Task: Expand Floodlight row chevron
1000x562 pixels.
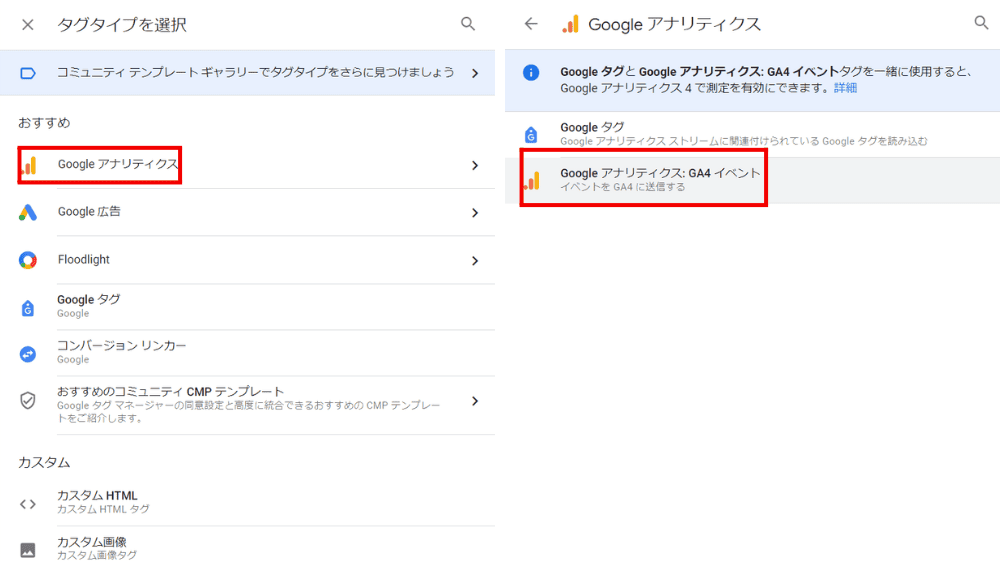Action: [x=475, y=260]
